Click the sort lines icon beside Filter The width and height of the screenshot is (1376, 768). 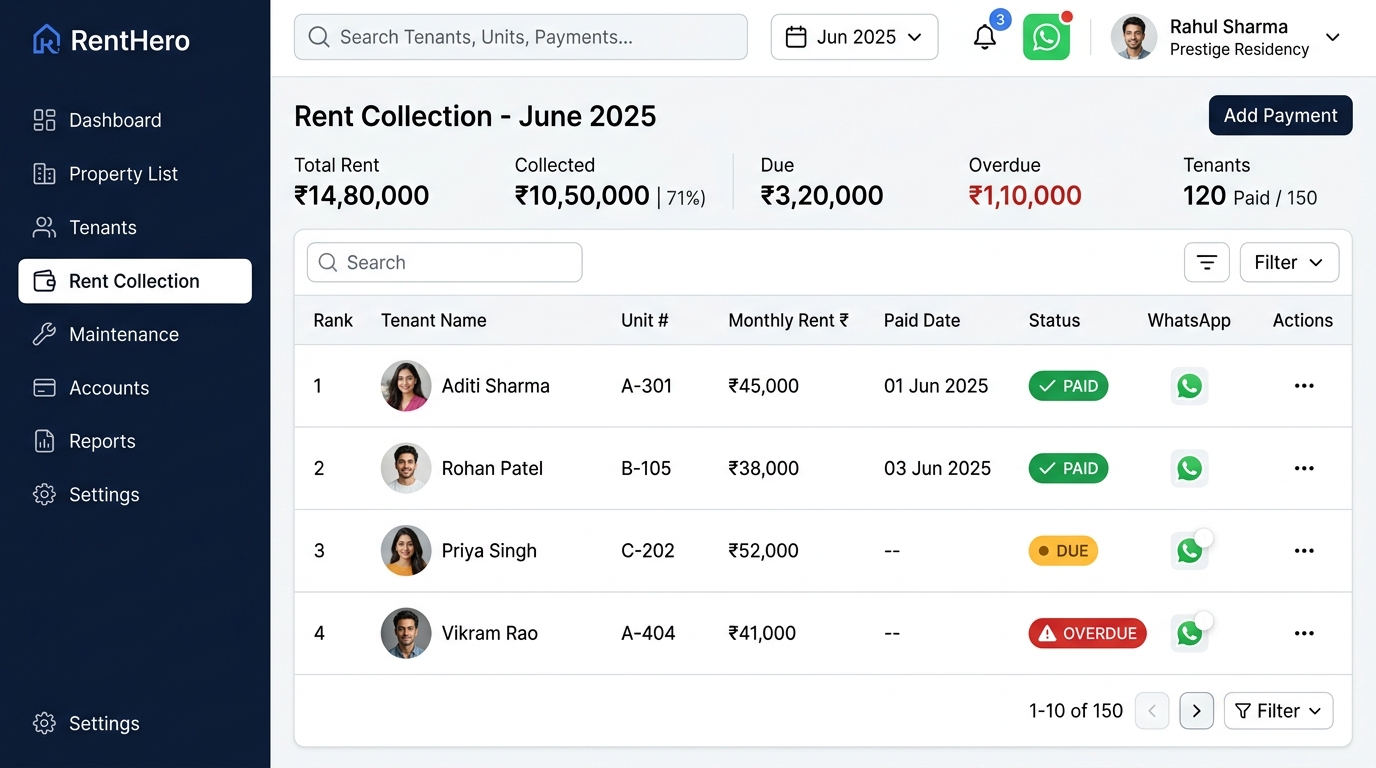point(1207,262)
